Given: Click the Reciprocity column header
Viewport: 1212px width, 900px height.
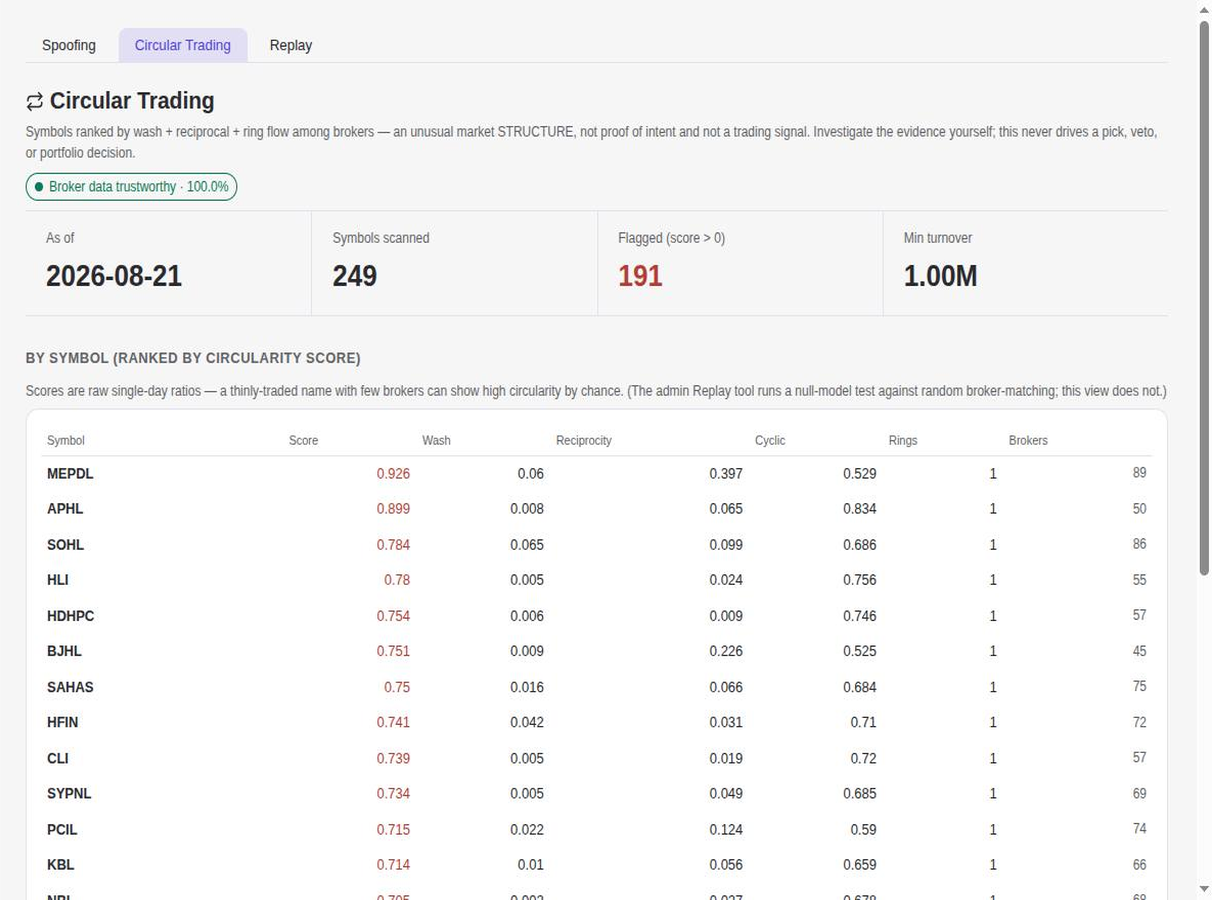Looking at the screenshot, I should click(x=584, y=440).
